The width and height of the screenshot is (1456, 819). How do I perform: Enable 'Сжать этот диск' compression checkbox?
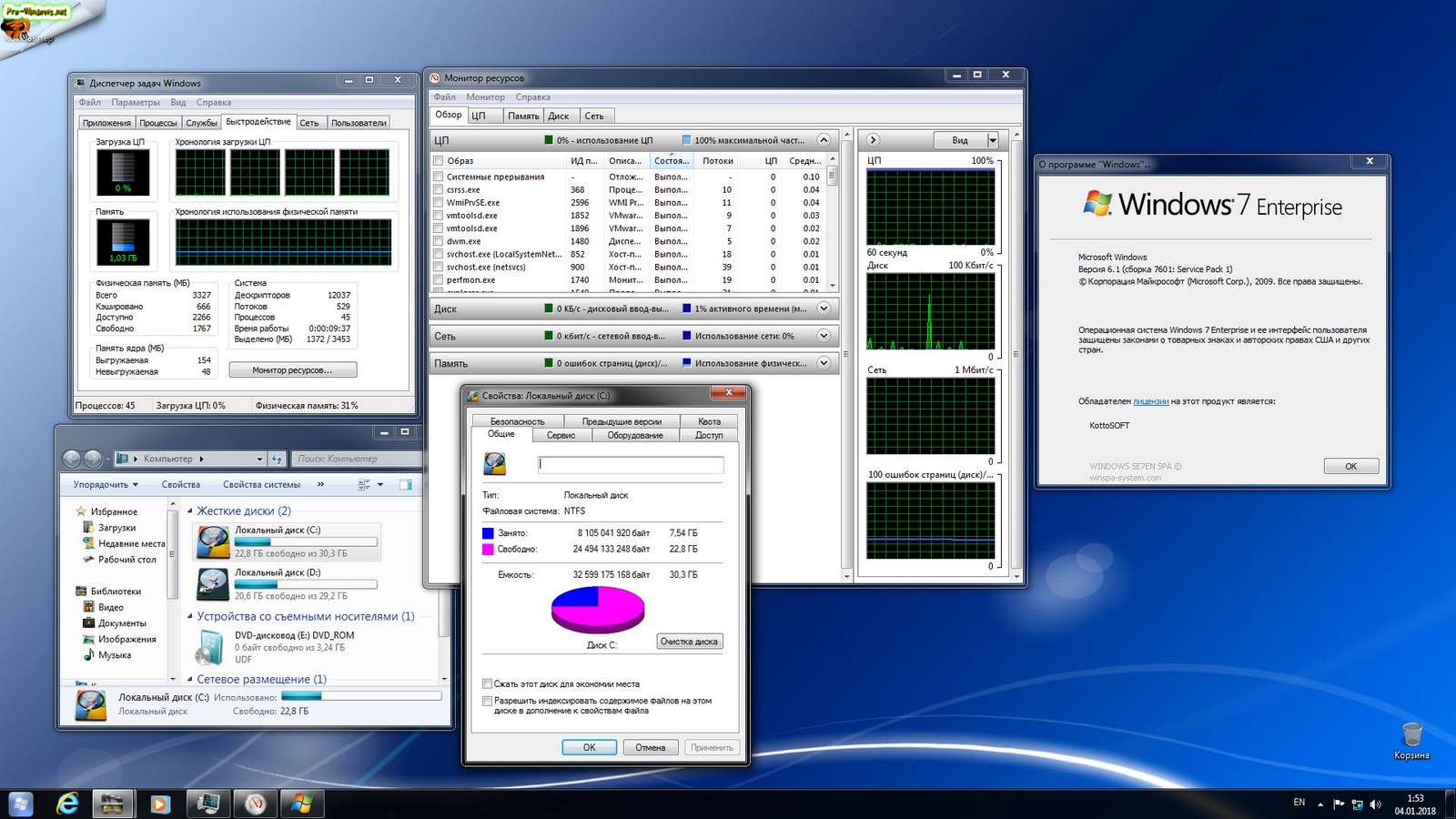point(487,683)
